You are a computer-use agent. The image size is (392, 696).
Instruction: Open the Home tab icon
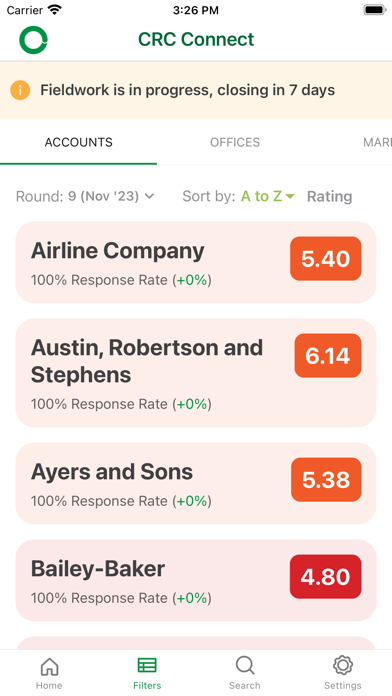[x=49, y=666]
